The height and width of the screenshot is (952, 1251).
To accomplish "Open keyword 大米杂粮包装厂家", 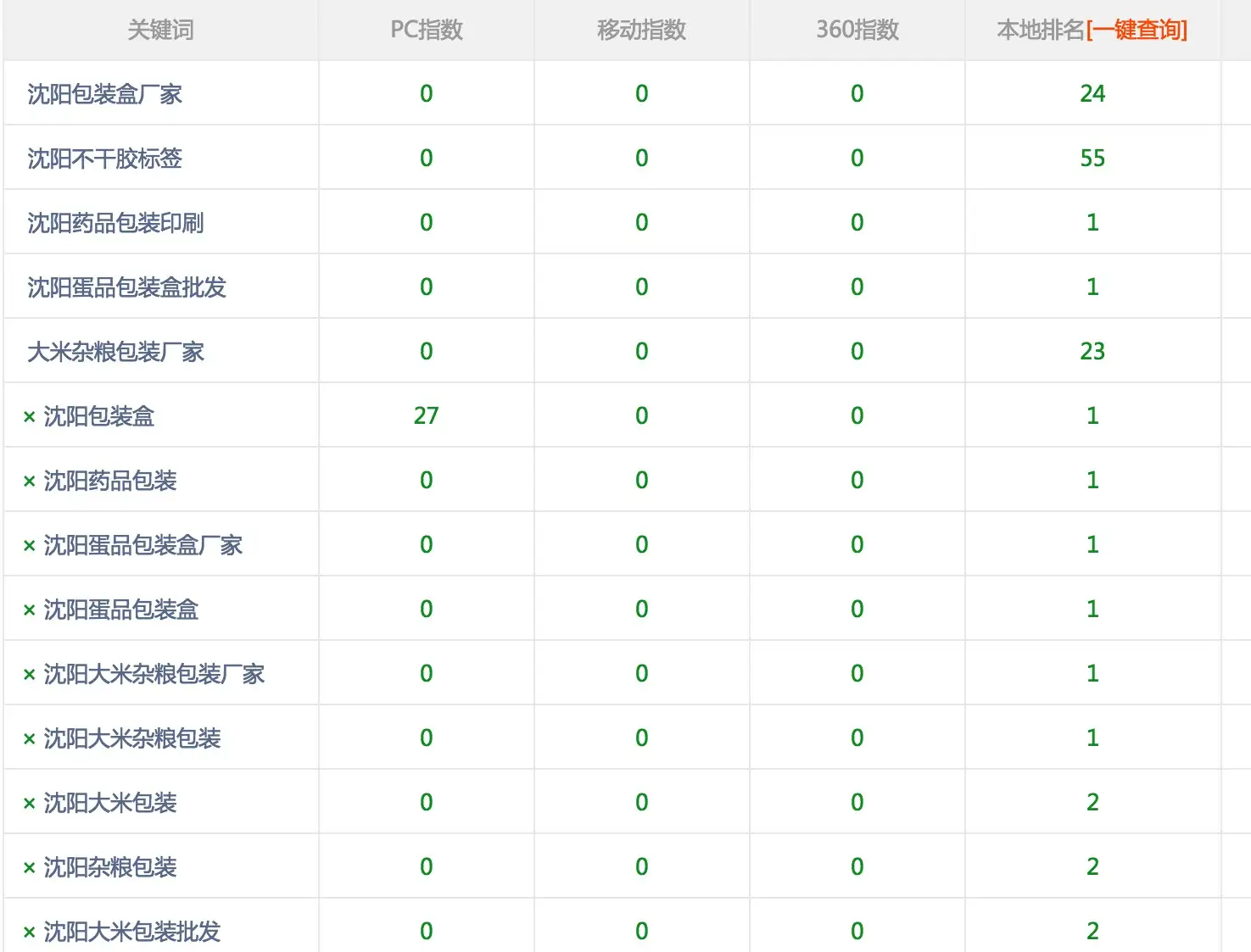I will (x=115, y=351).
